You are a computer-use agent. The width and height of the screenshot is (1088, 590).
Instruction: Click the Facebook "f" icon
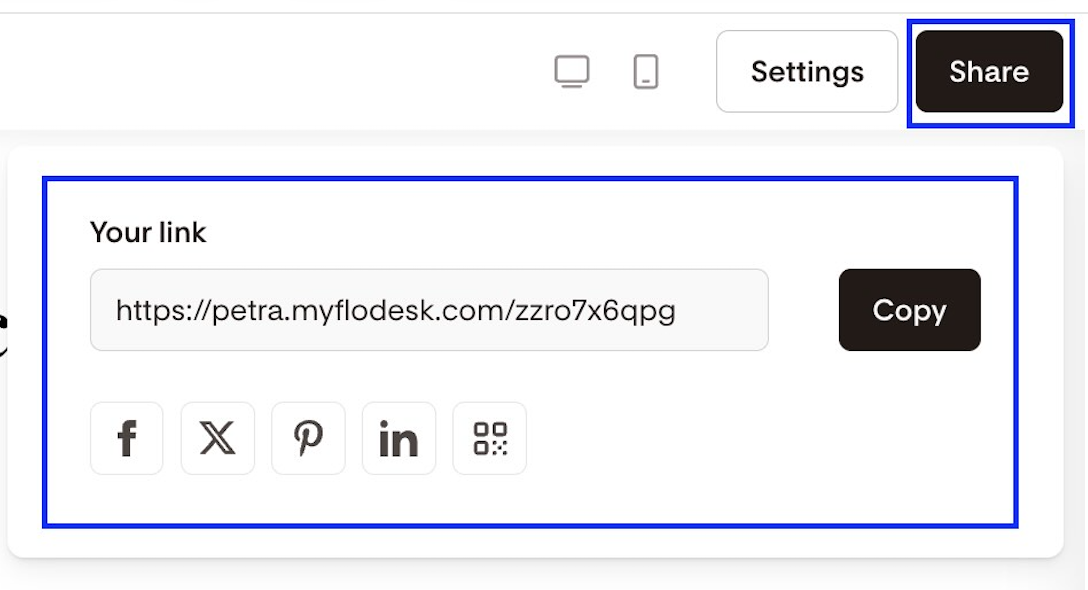click(x=127, y=438)
